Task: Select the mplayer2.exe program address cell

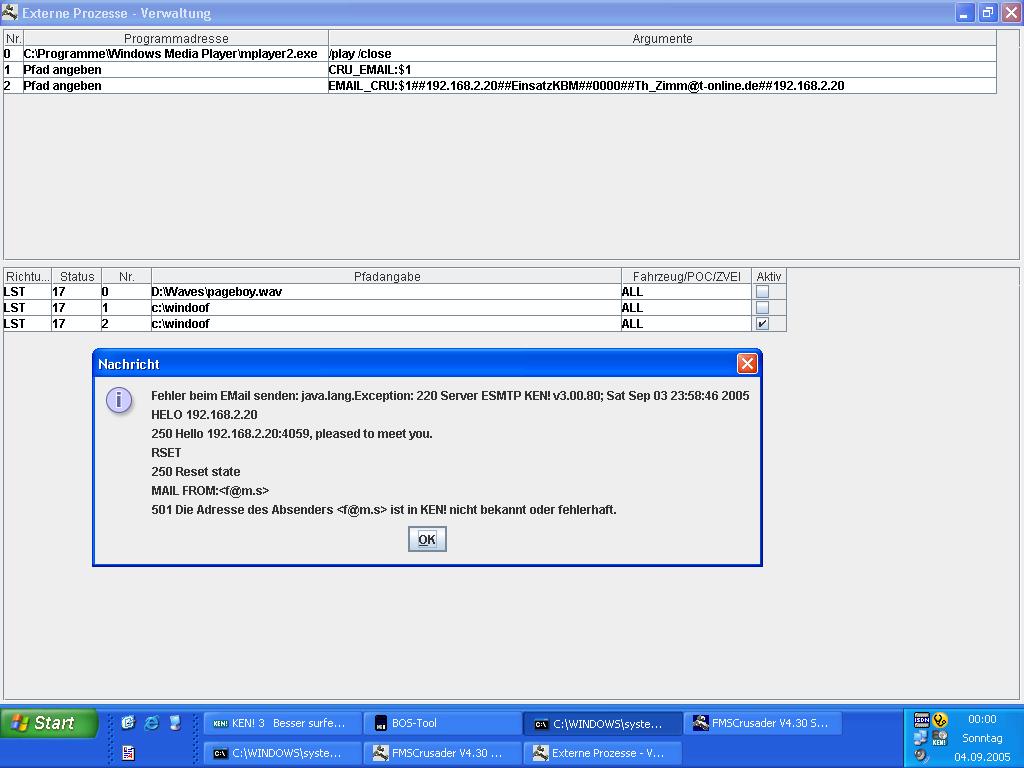Action: 175,54
